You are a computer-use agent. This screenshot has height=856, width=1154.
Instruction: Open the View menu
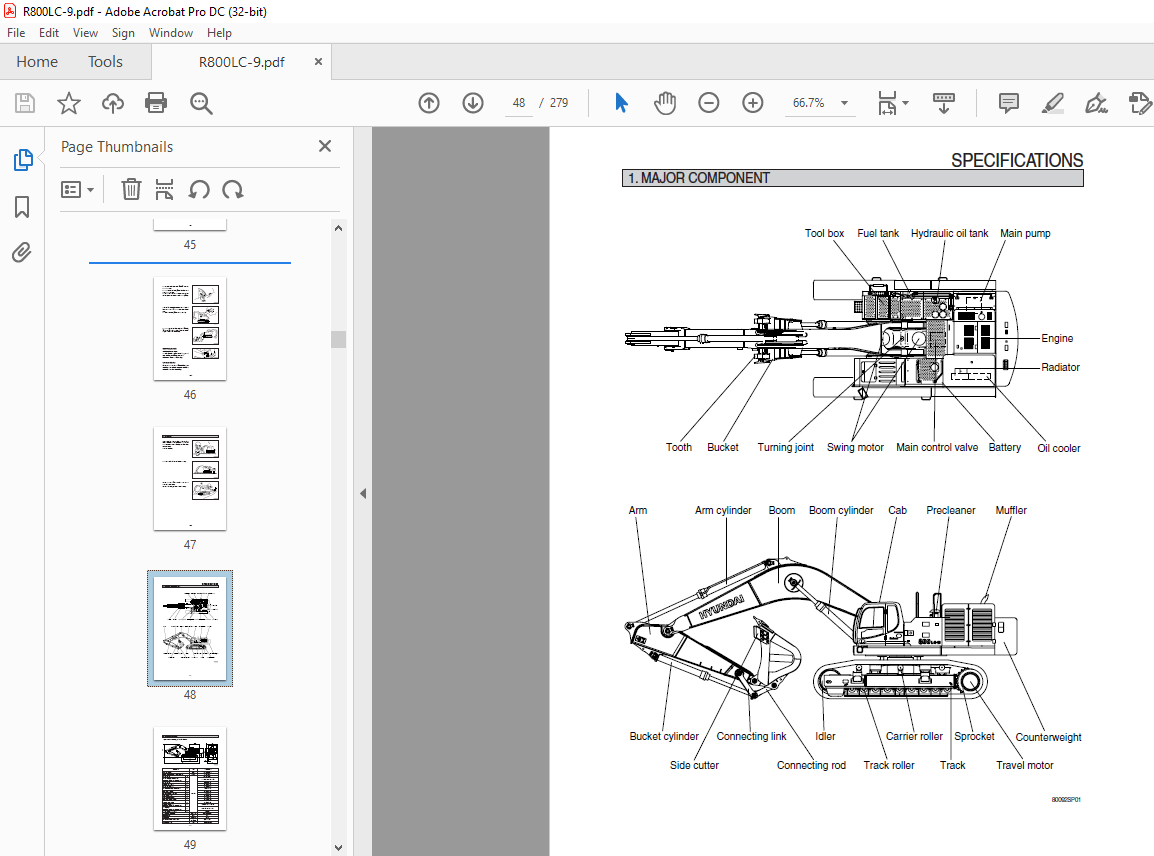pyautogui.click(x=85, y=33)
